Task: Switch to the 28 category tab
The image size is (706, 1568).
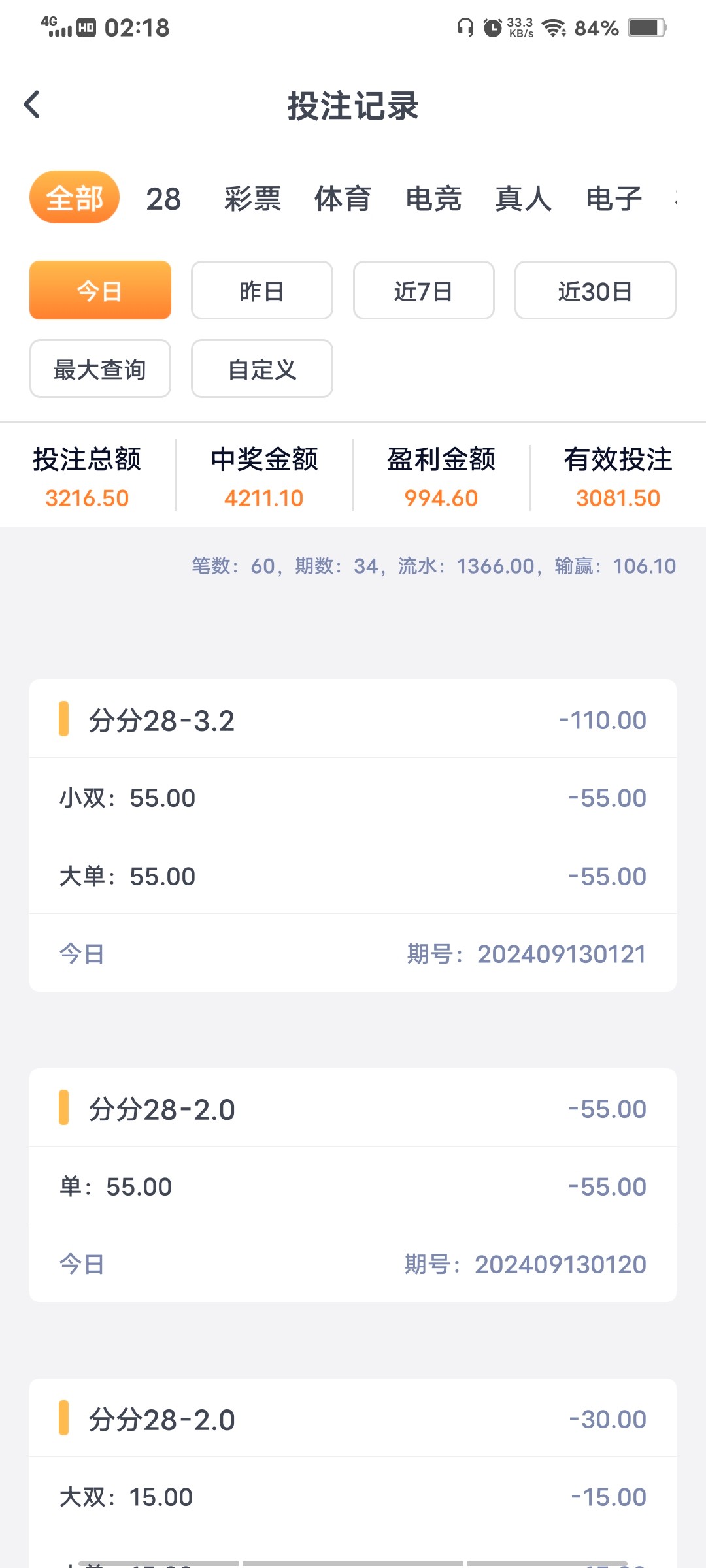Action: (163, 199)
